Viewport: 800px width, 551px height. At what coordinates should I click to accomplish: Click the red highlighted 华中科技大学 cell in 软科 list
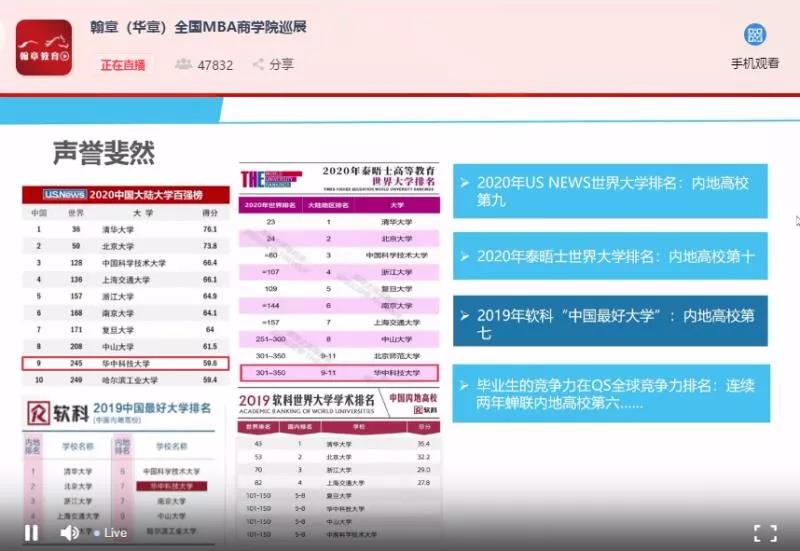pos(171,486)
